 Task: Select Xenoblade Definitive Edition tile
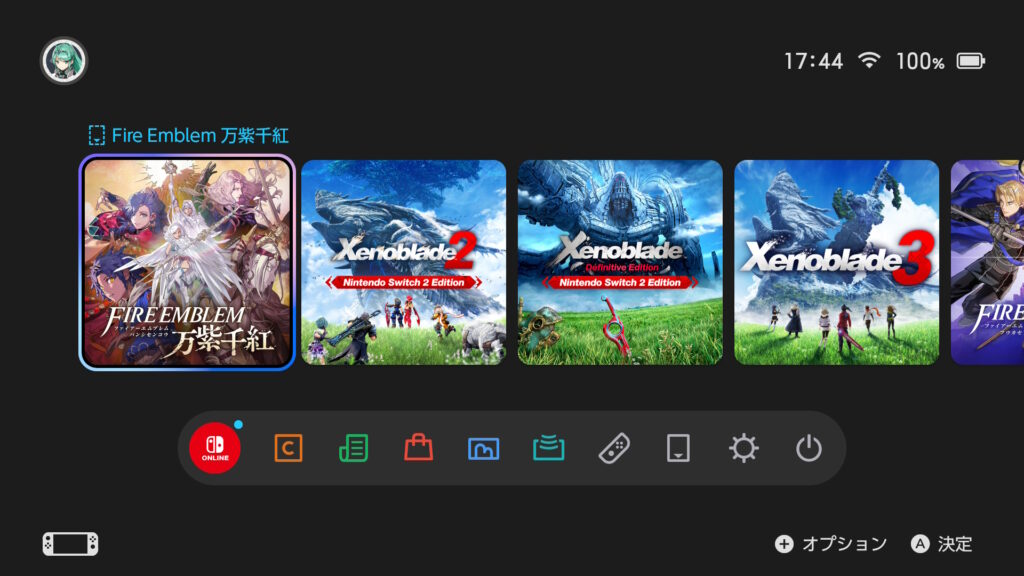coord(620,263)
